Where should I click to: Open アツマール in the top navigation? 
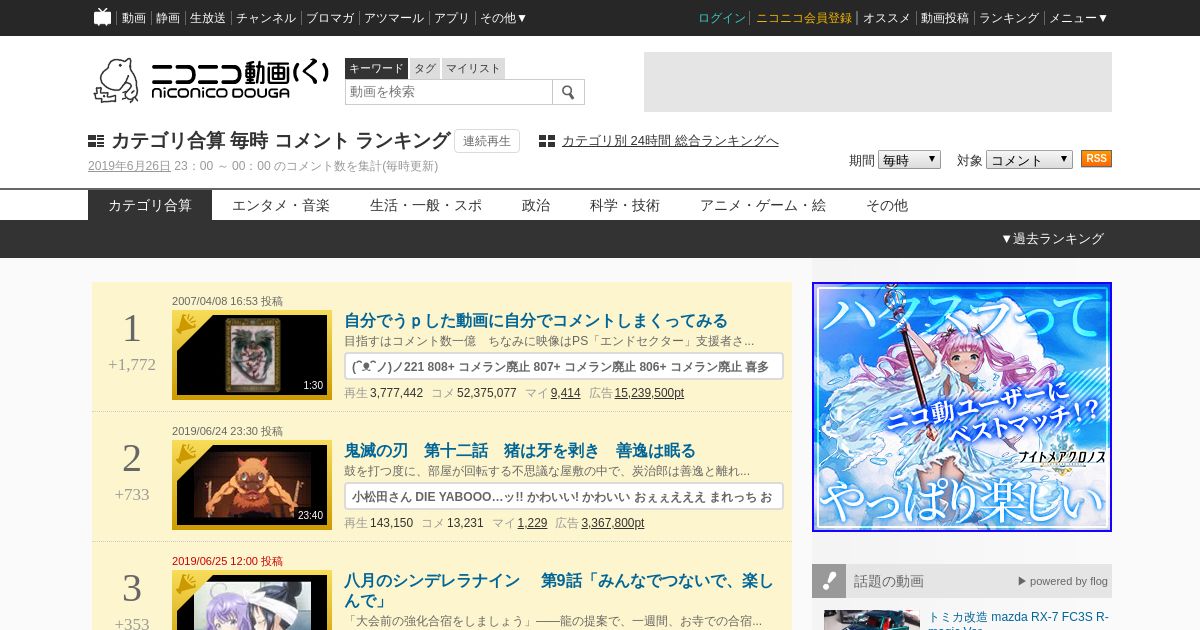click(394, 18)
